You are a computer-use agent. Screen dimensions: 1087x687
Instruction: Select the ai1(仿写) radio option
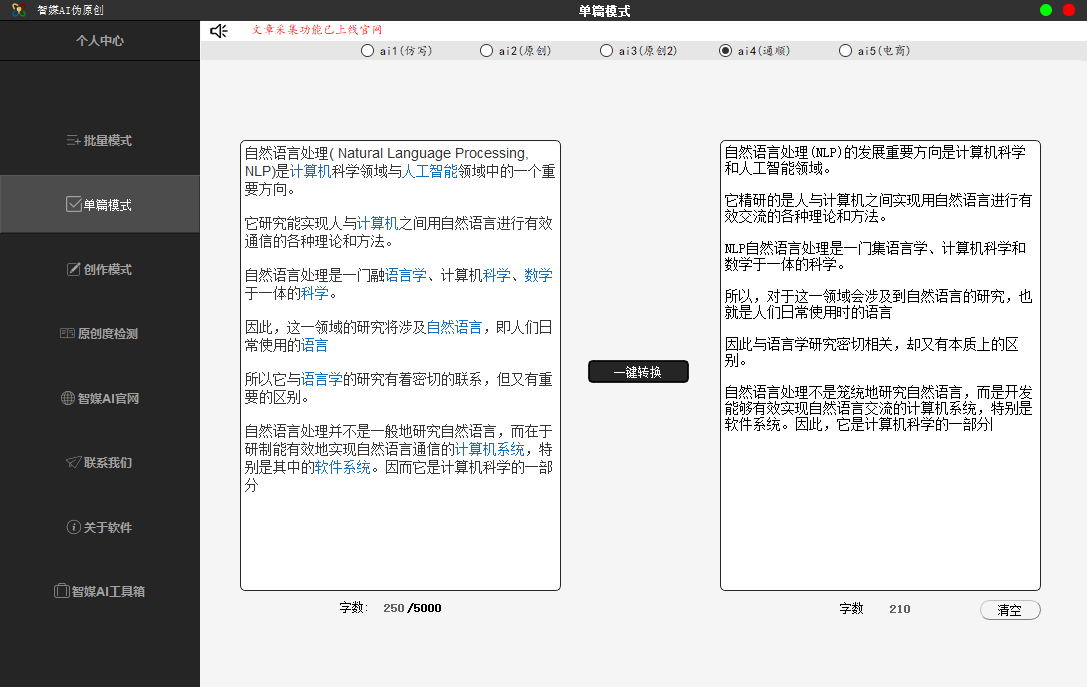point(367,51)
